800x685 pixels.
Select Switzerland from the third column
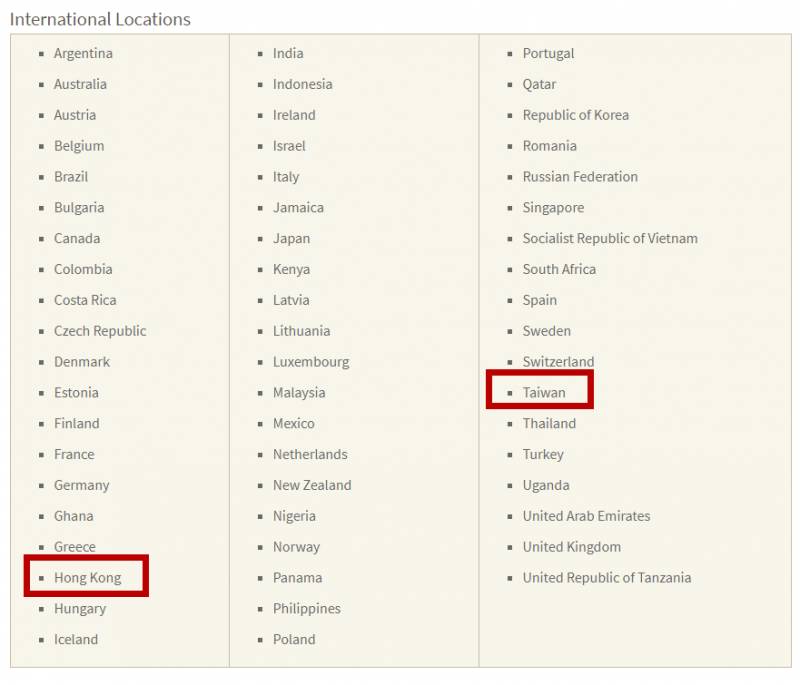(x=558, y=362)
